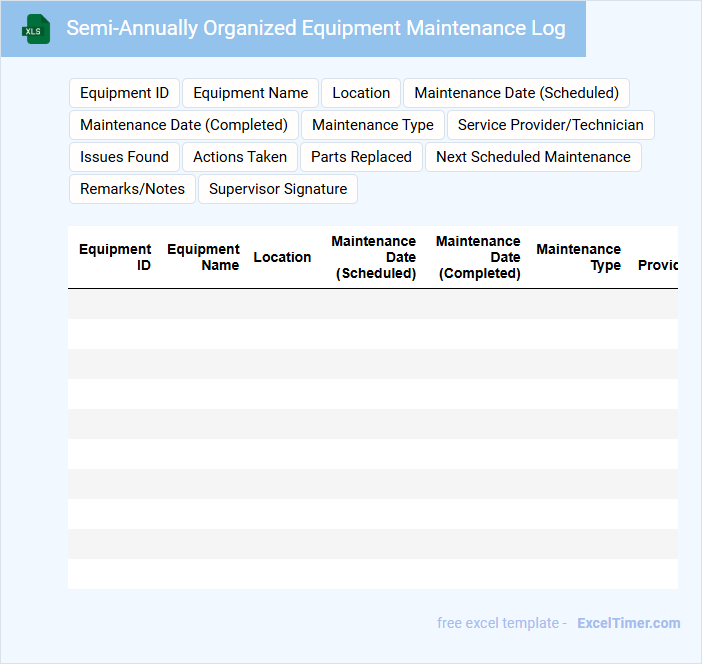The height and width of the screenshot is (664, 702).
Task: Open the Remarks/Notes tag
Action: click(132, 189)
